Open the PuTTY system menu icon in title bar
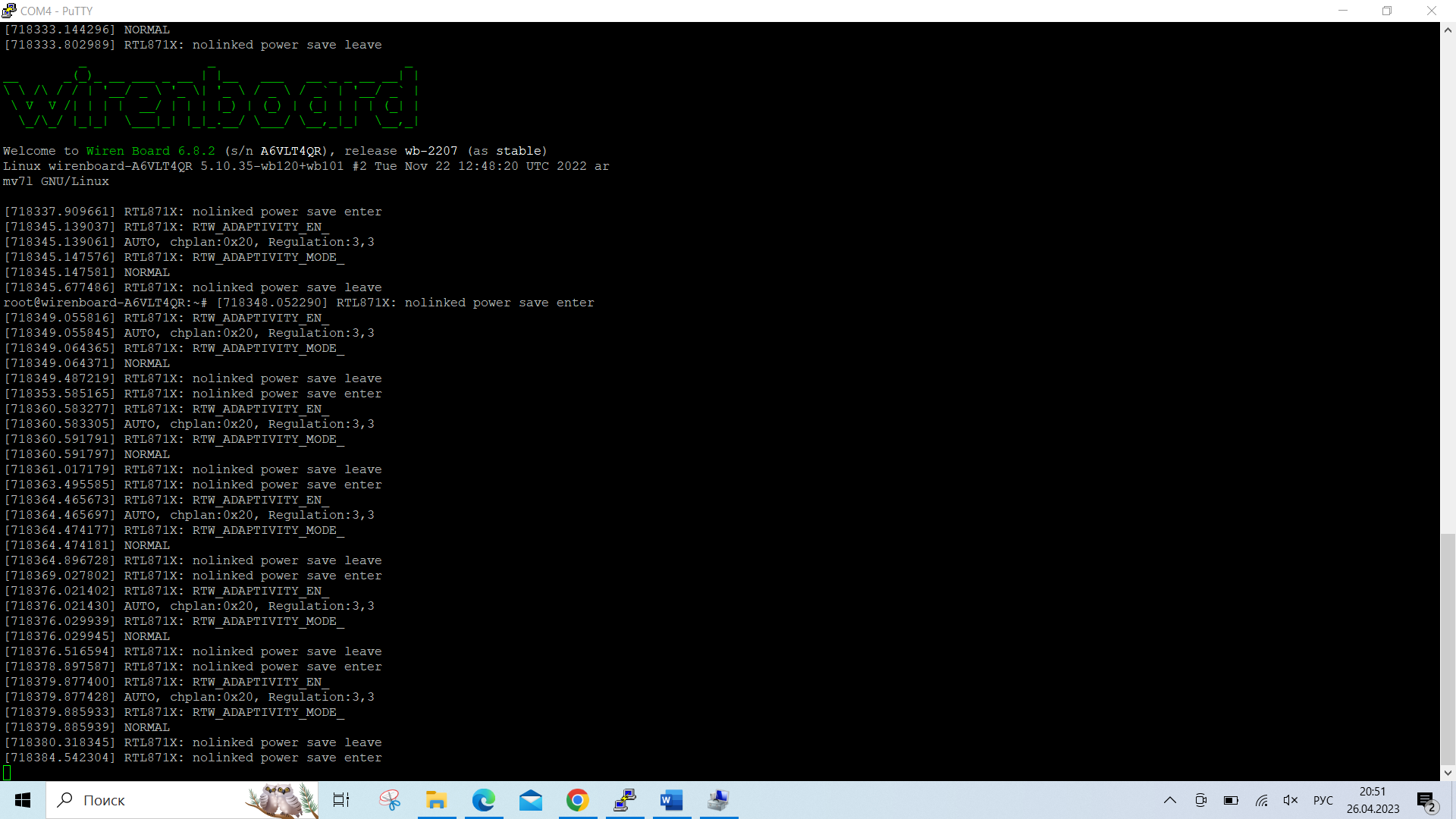 coord(9,11)
